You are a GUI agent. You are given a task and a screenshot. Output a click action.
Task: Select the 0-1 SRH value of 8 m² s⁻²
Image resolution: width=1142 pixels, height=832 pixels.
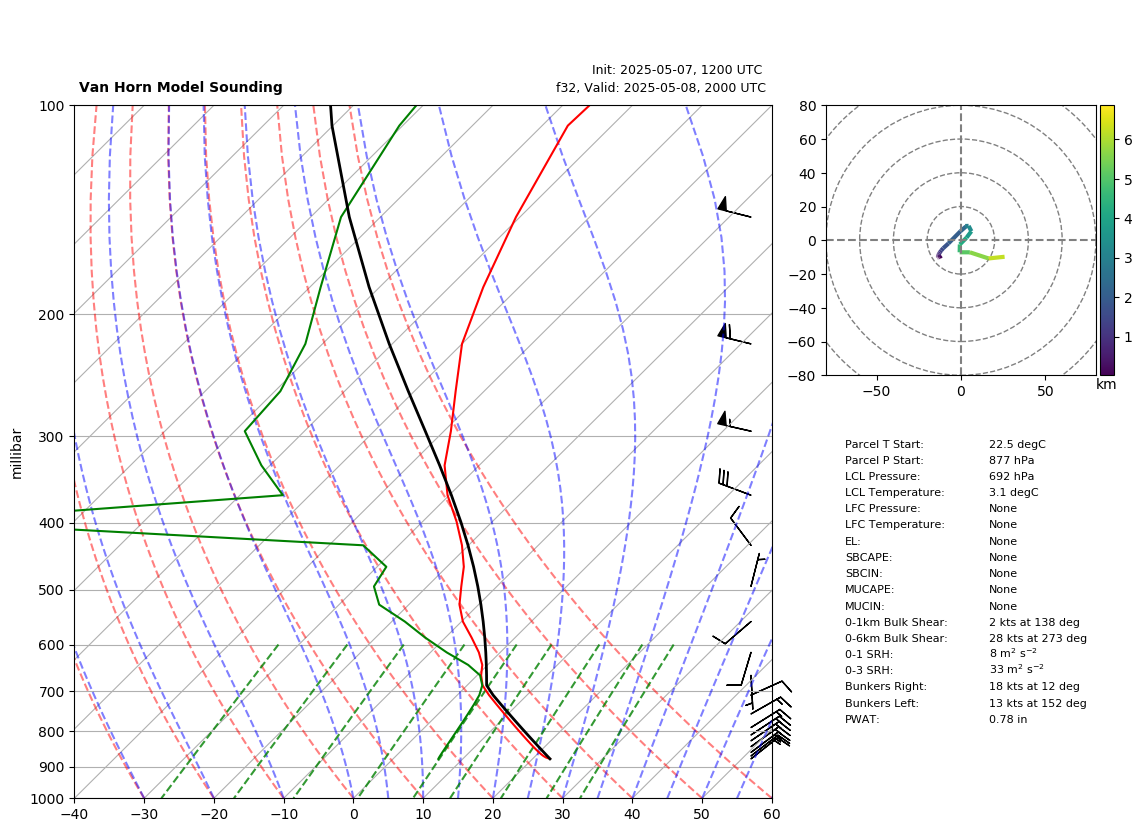pos(1013,654)
